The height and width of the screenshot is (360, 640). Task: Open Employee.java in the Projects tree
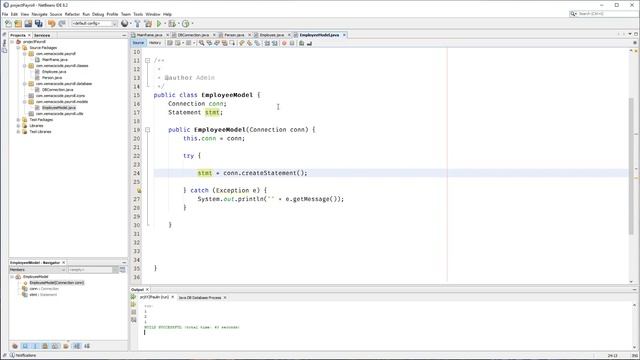pos(54,71)
